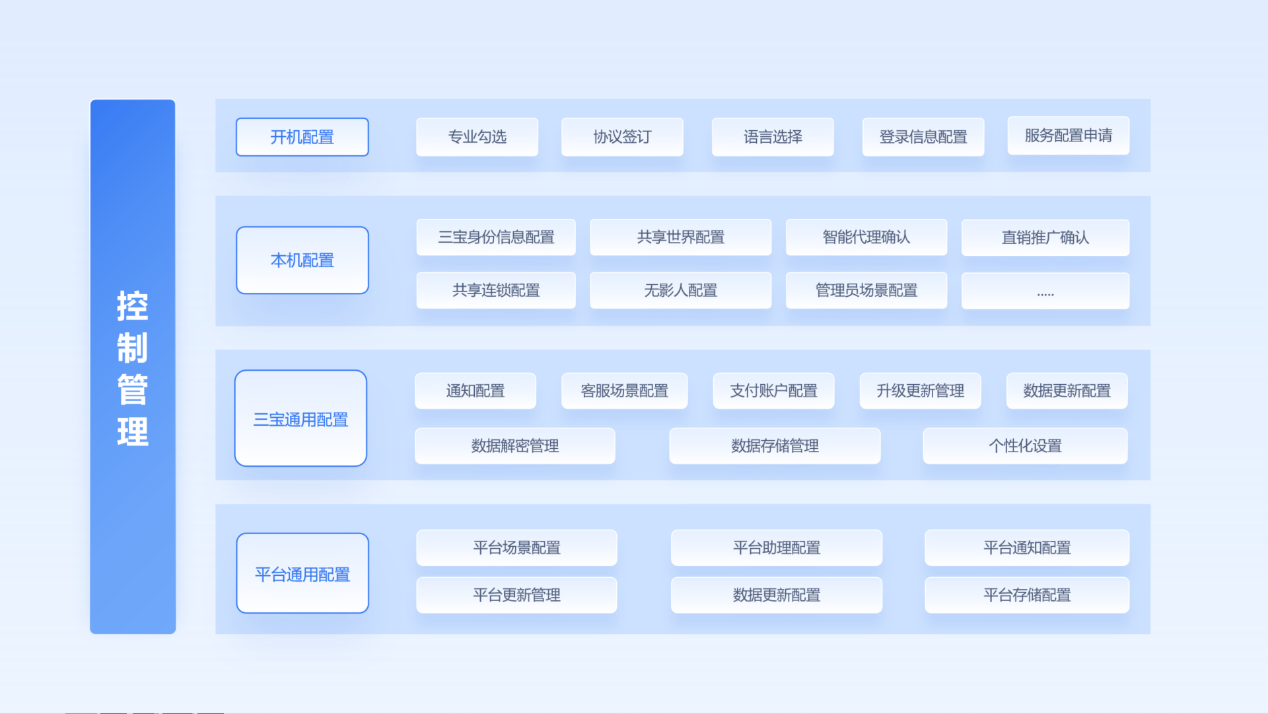Click the 平台存储配置 button

tap(1027, 595)
